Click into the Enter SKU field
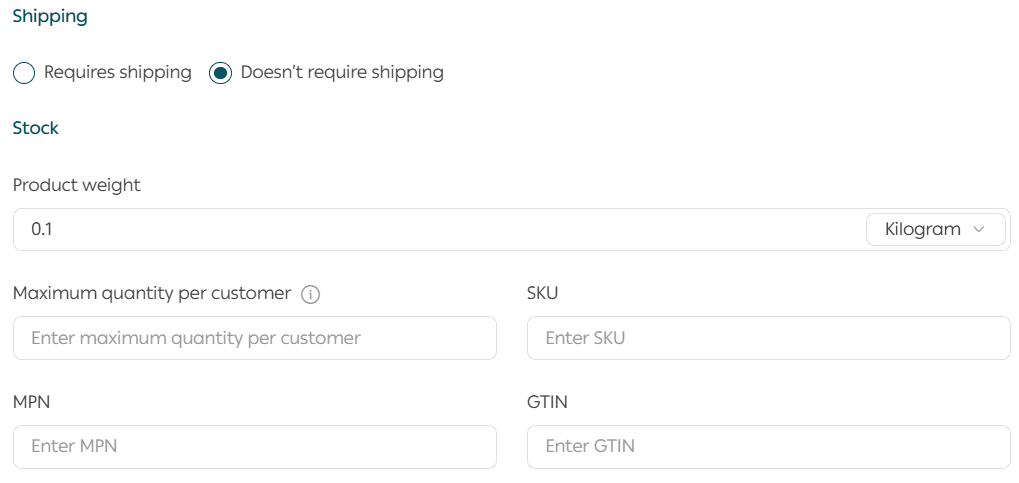 pos(768,338)
